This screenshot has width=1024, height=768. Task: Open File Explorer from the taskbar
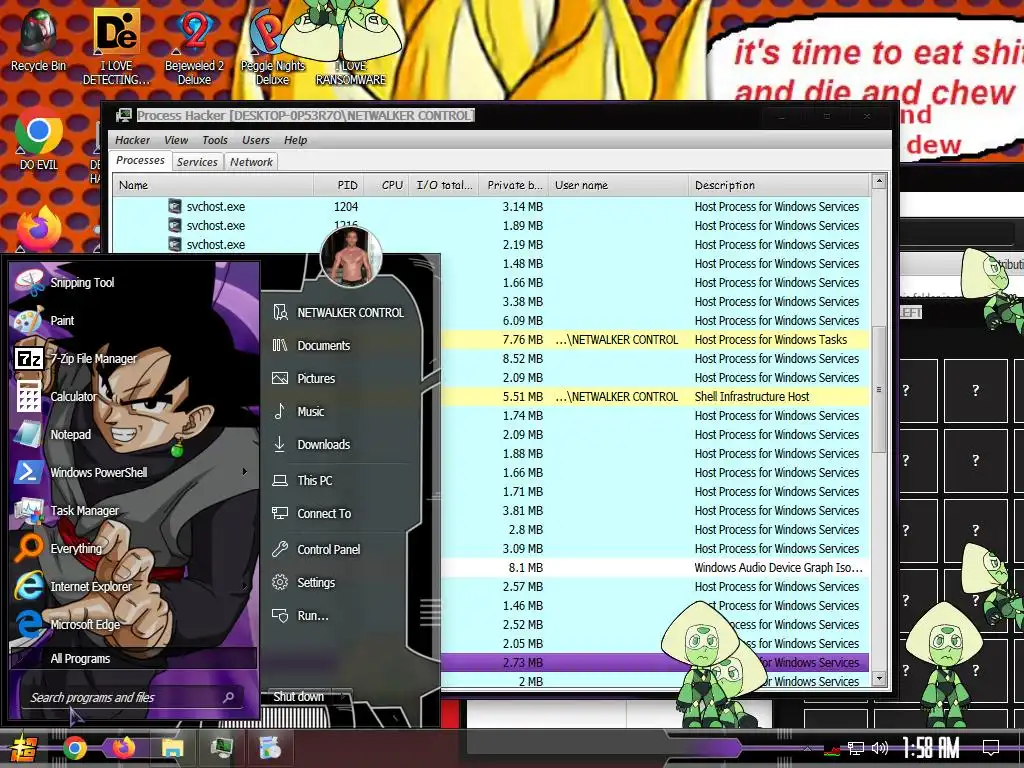[172, 748]
